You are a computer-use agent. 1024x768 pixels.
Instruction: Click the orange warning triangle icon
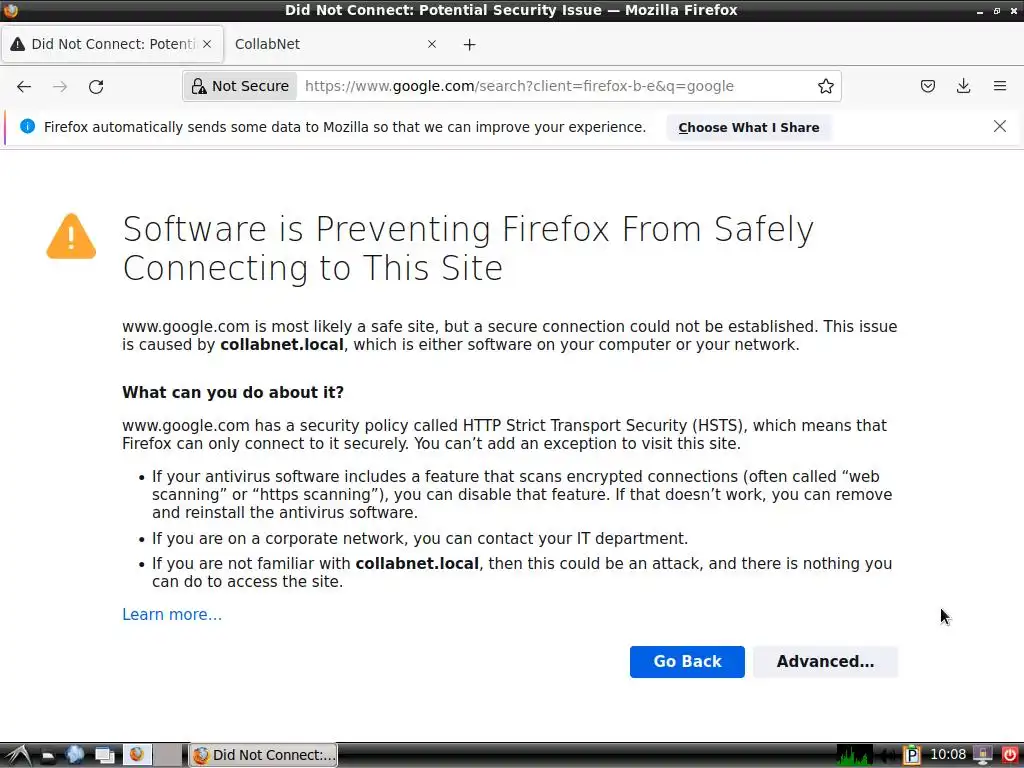click(x=71, y=236)
